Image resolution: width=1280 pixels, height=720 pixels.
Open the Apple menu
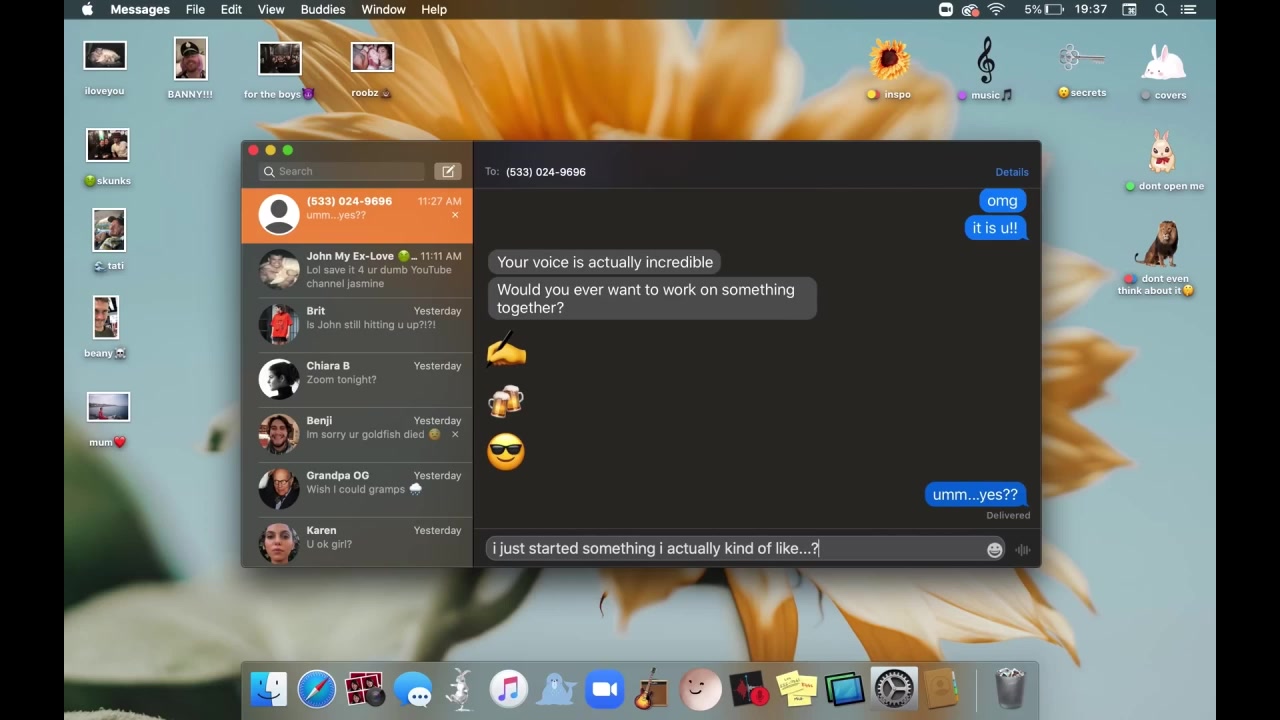(x=87, y=9)
